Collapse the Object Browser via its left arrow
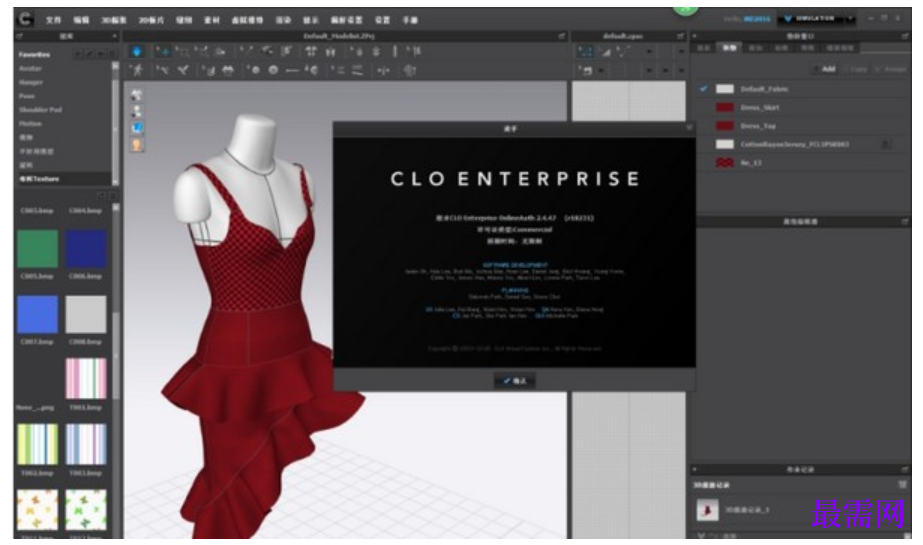923x545 pixels. 695,36
